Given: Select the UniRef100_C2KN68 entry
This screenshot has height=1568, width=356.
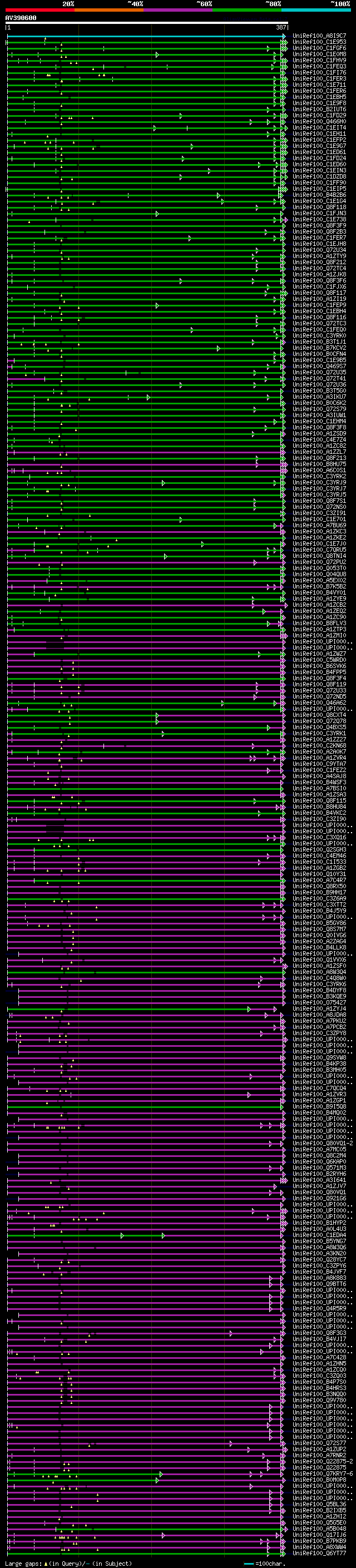Looking at the screenshot, I should pyautogui.click(x=319, y=746).
